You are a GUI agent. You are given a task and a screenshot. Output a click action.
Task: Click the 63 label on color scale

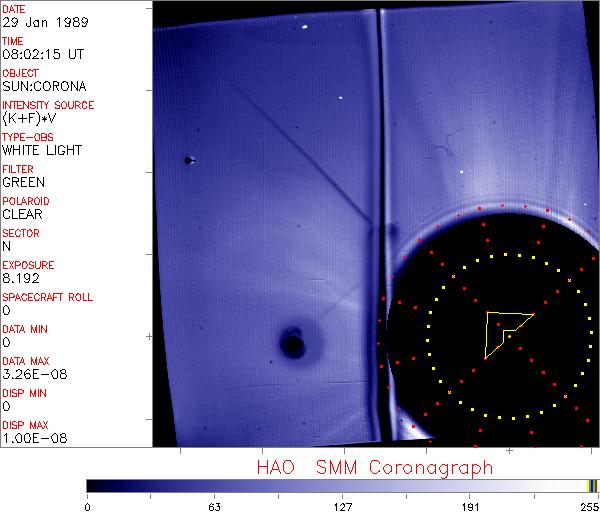point(215,507)
